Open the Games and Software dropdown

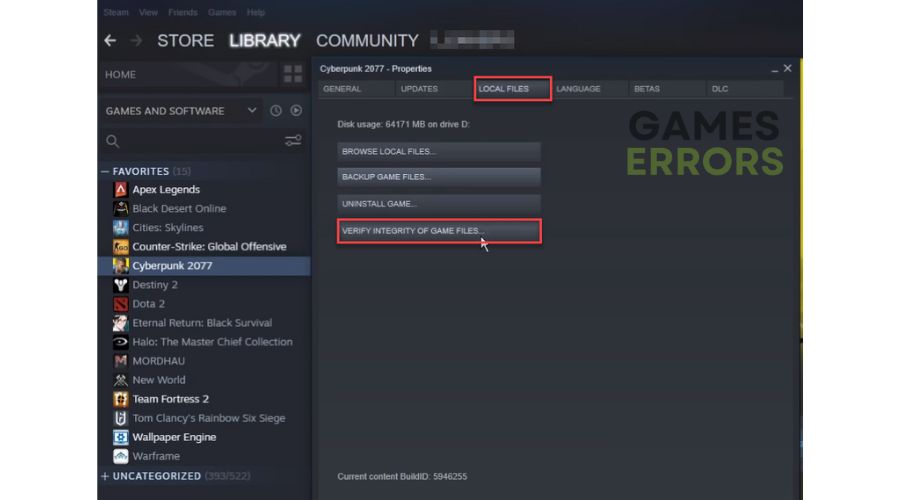(181, 111)
